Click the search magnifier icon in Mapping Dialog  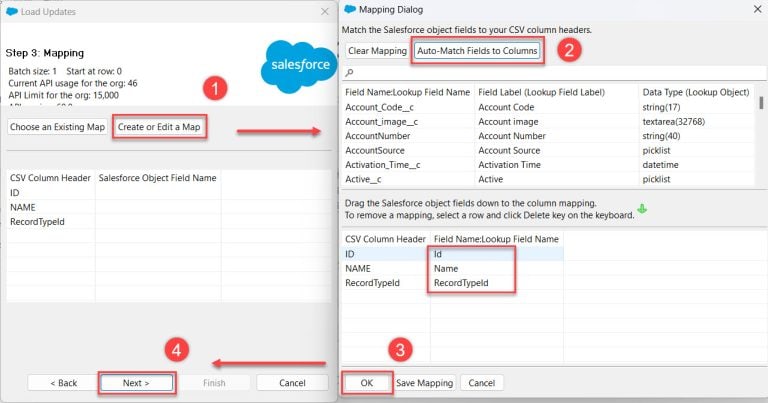349,72
